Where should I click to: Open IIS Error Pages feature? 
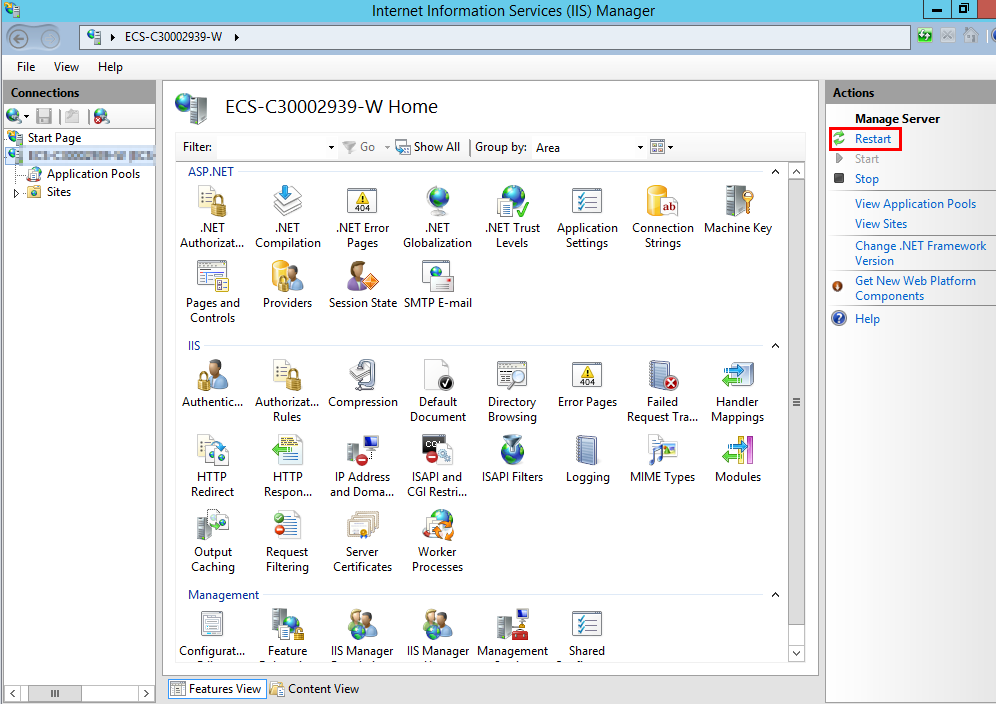[587, 384]
